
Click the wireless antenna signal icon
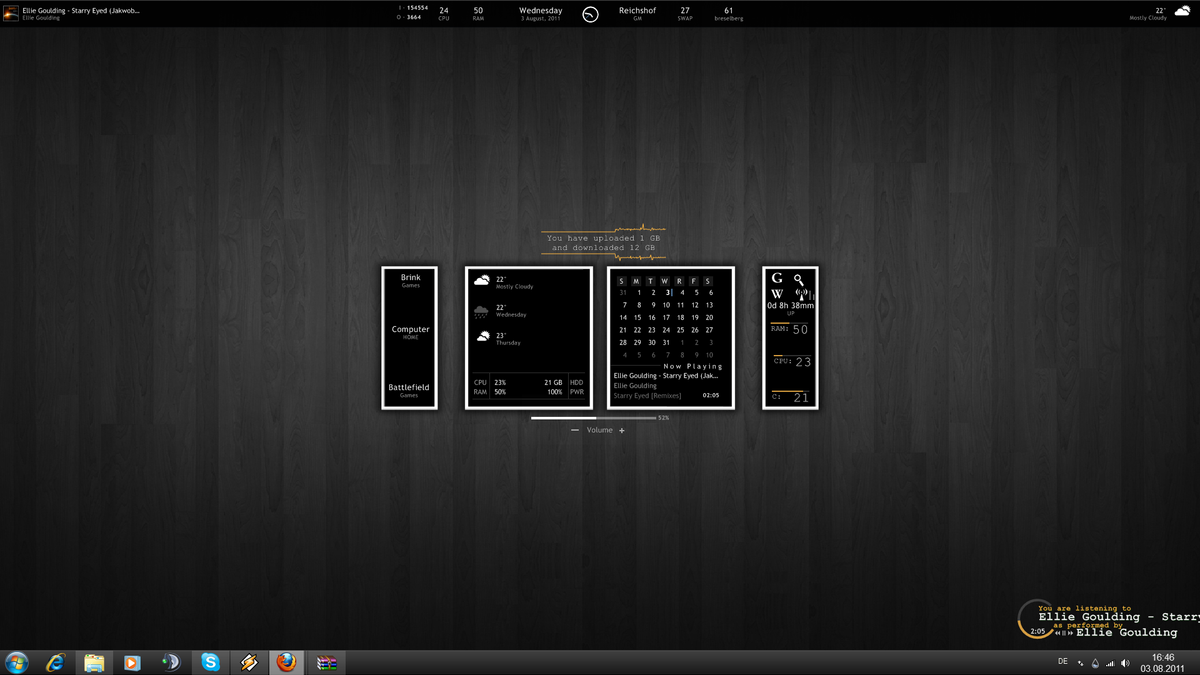801,295
